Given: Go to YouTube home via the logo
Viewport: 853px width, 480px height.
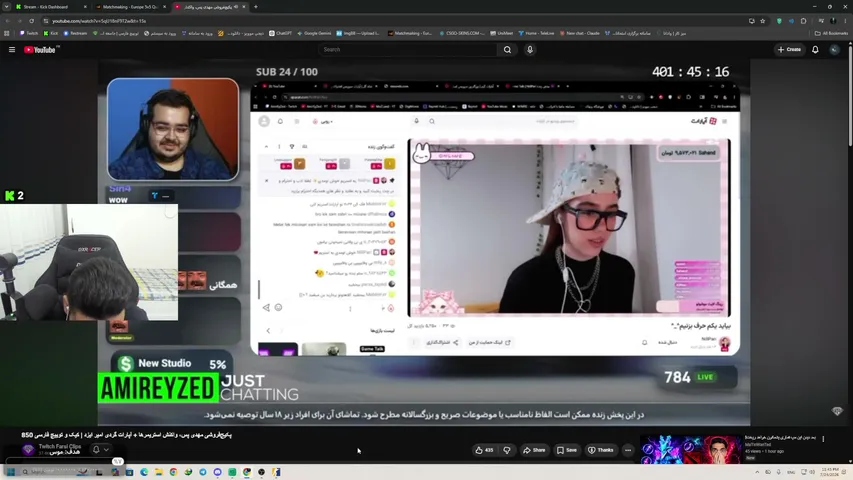Looking at the screenshot, I should pos(40,50).
